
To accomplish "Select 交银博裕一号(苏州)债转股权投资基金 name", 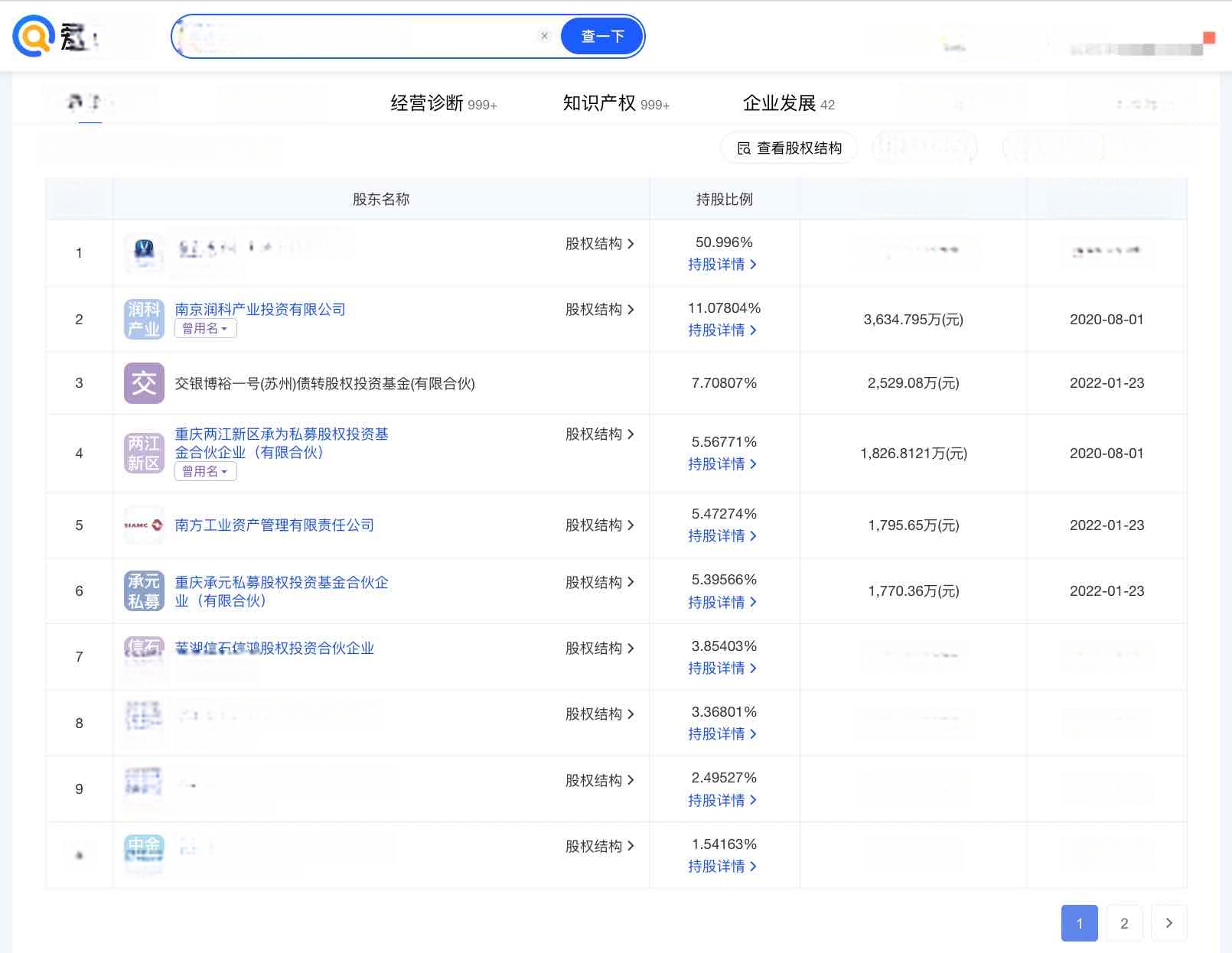I will tap(325, 383).
